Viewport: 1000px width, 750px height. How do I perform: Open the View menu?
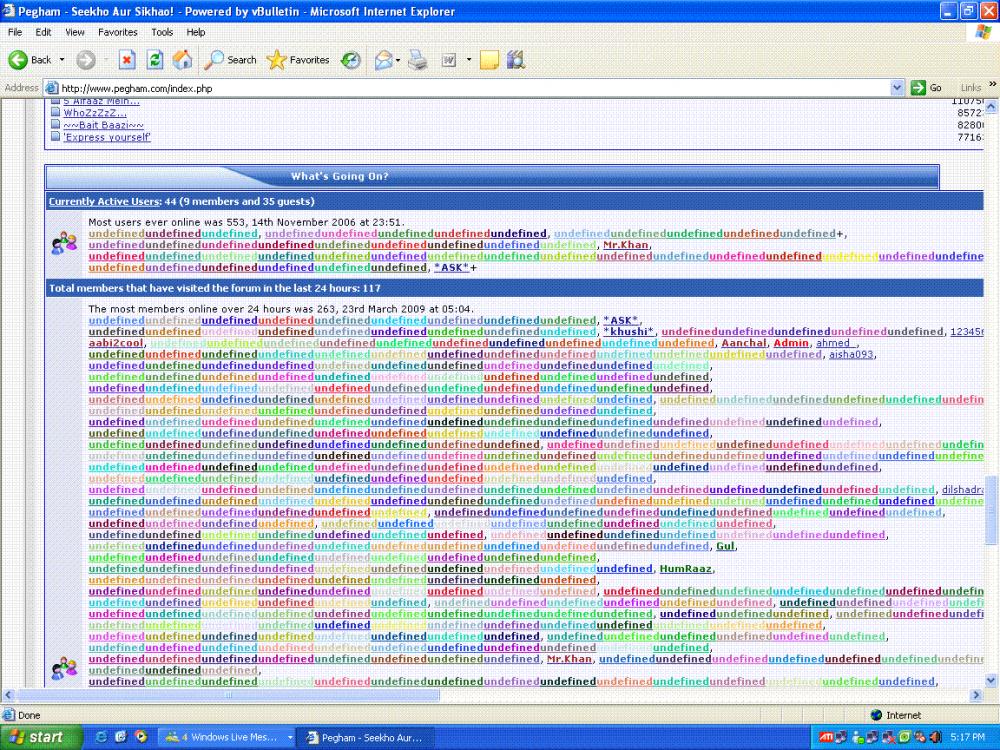76,32
